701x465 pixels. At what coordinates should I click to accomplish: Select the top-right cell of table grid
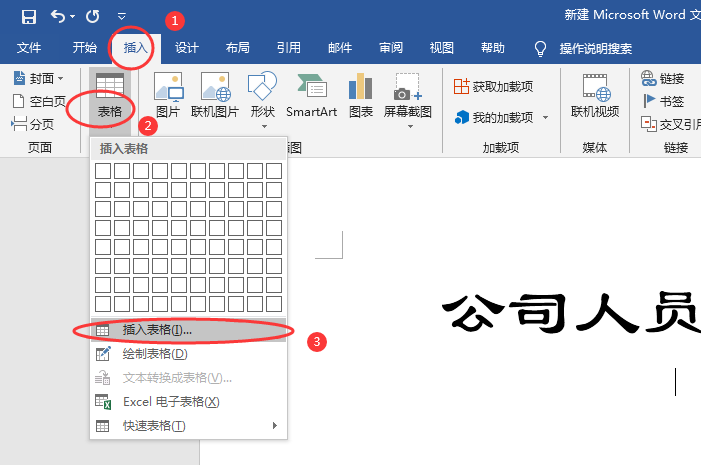click(274, 171)
